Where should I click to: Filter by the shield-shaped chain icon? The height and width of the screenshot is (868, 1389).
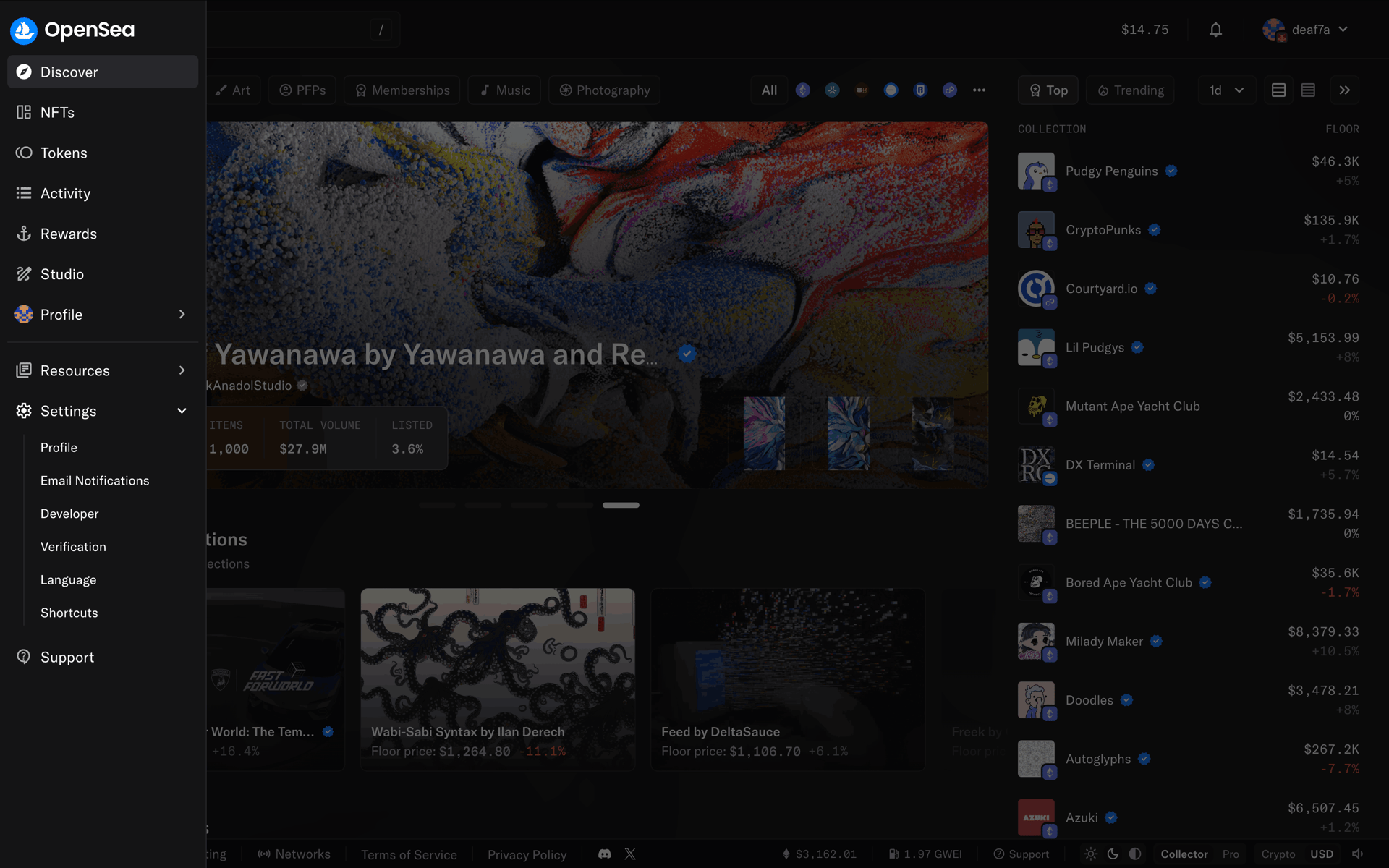point(920,90)
